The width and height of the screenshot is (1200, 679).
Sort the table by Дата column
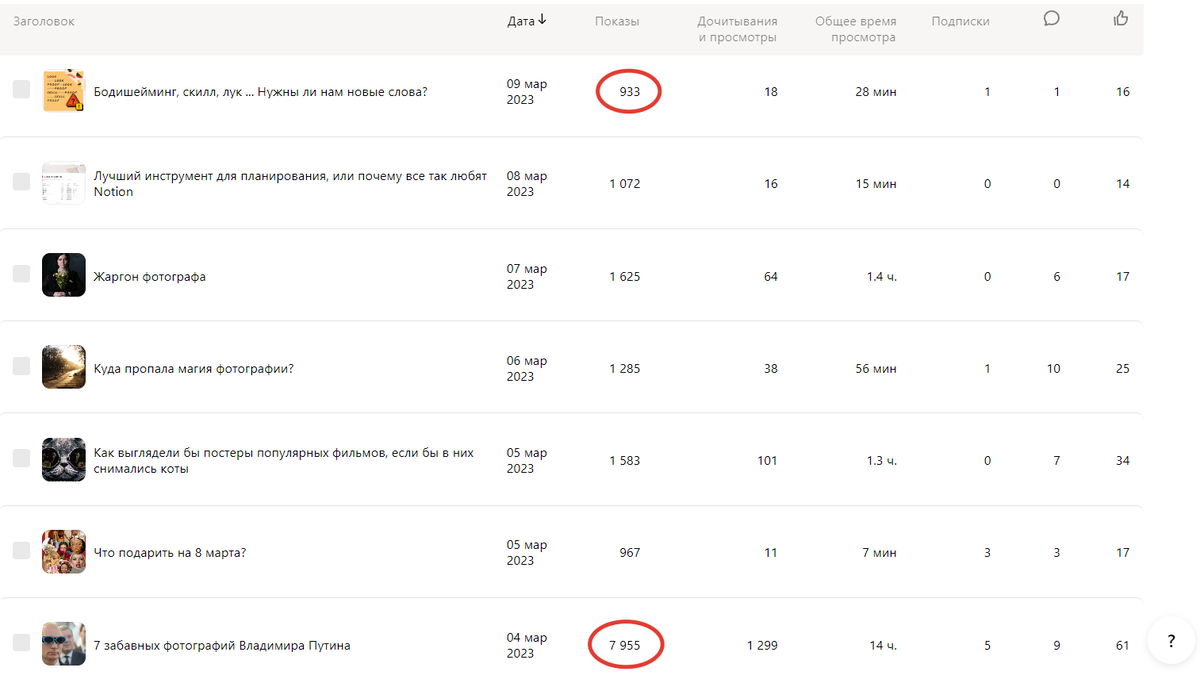tap(521, 21)
